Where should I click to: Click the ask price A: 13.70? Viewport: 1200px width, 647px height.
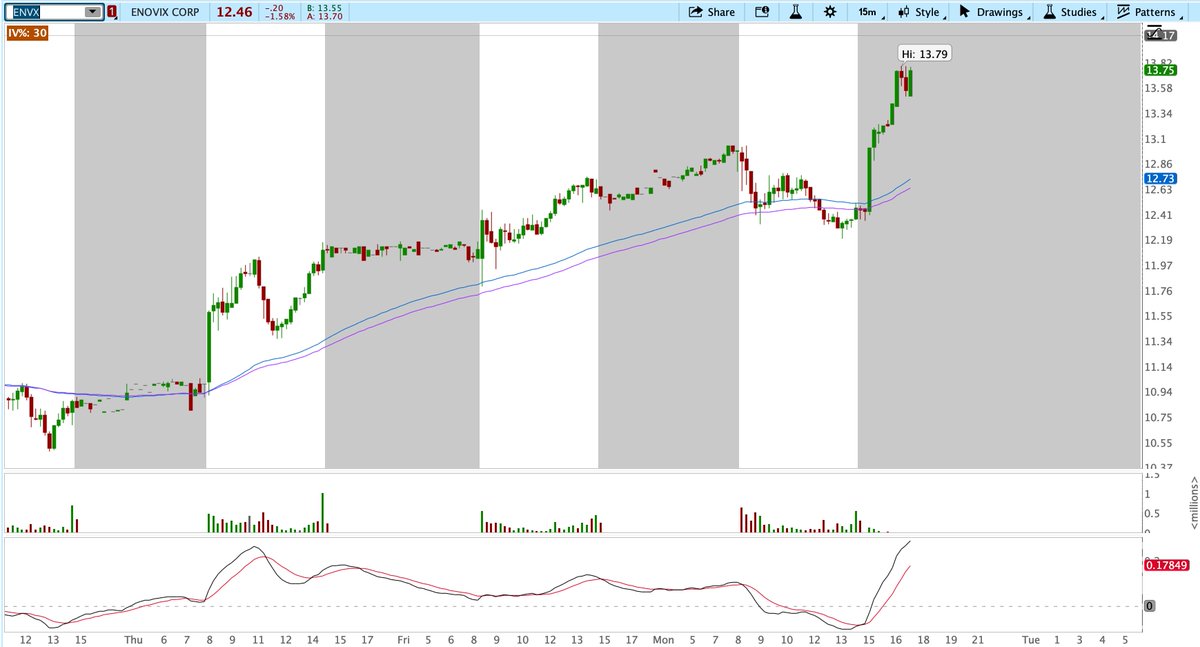click(323, 17)
